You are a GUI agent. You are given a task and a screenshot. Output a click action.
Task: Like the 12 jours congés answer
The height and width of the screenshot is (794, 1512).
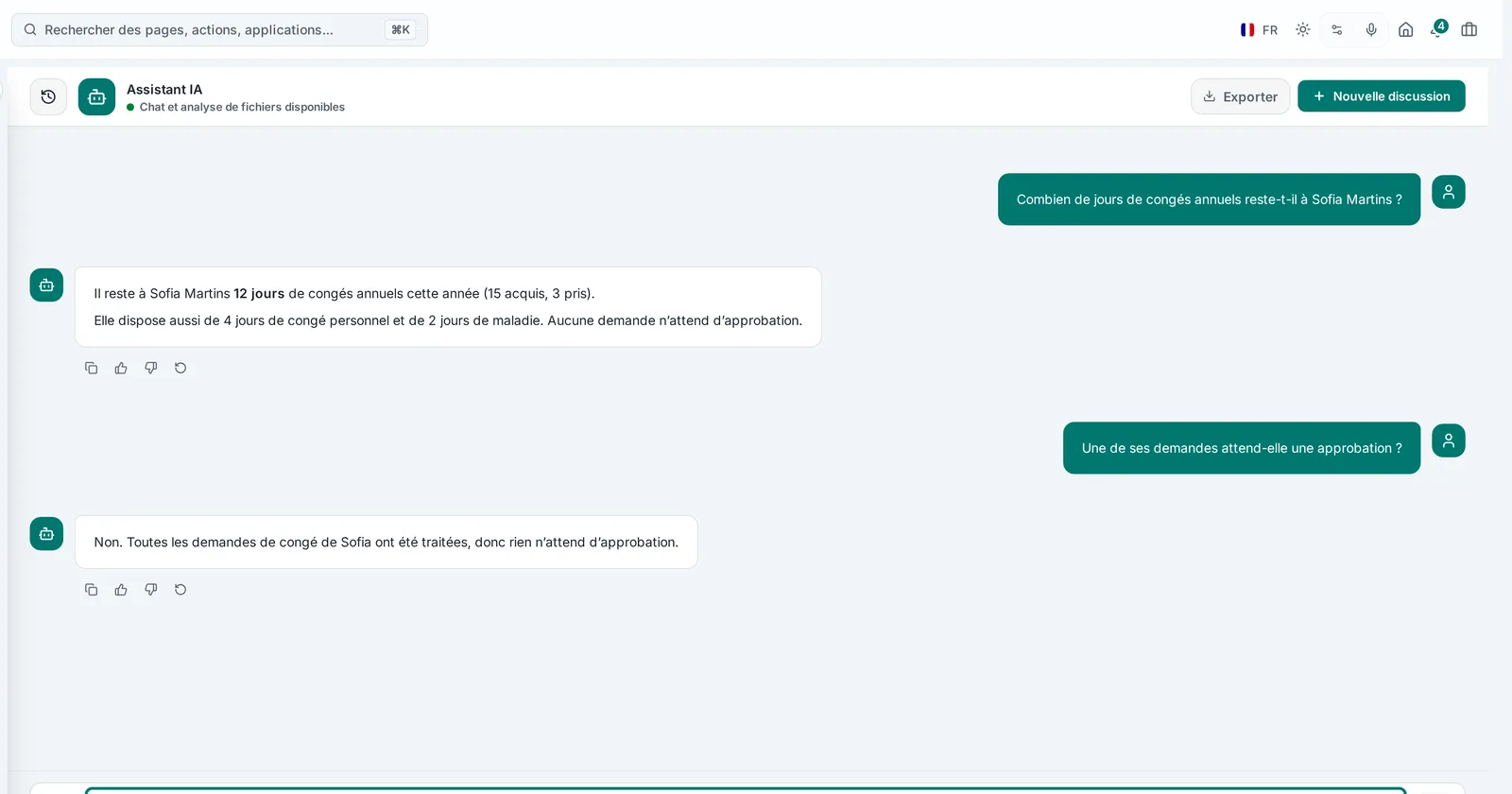[121, 368]
